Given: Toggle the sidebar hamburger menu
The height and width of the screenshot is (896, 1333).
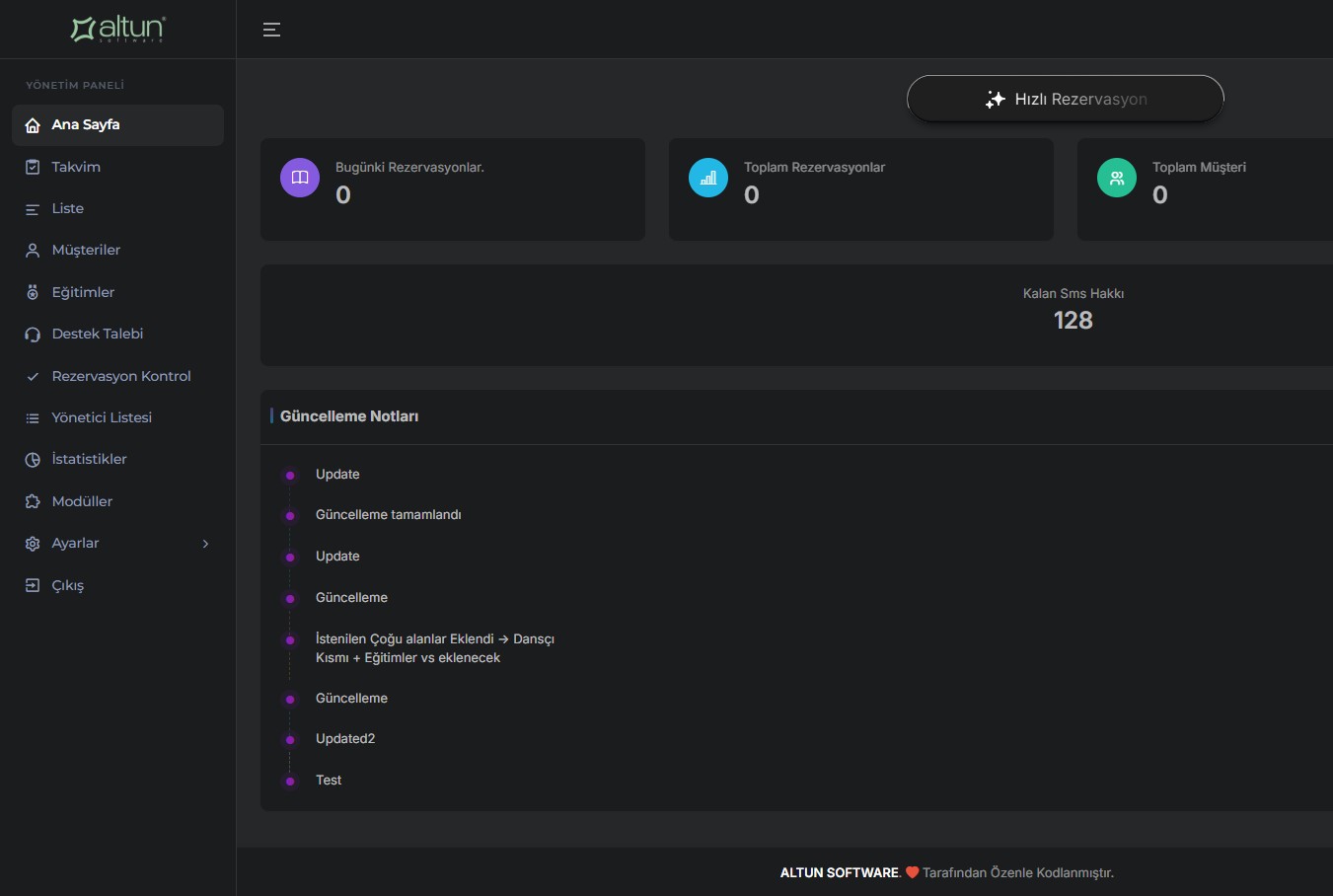Looking at the screenshot, I should pos(271,30).
